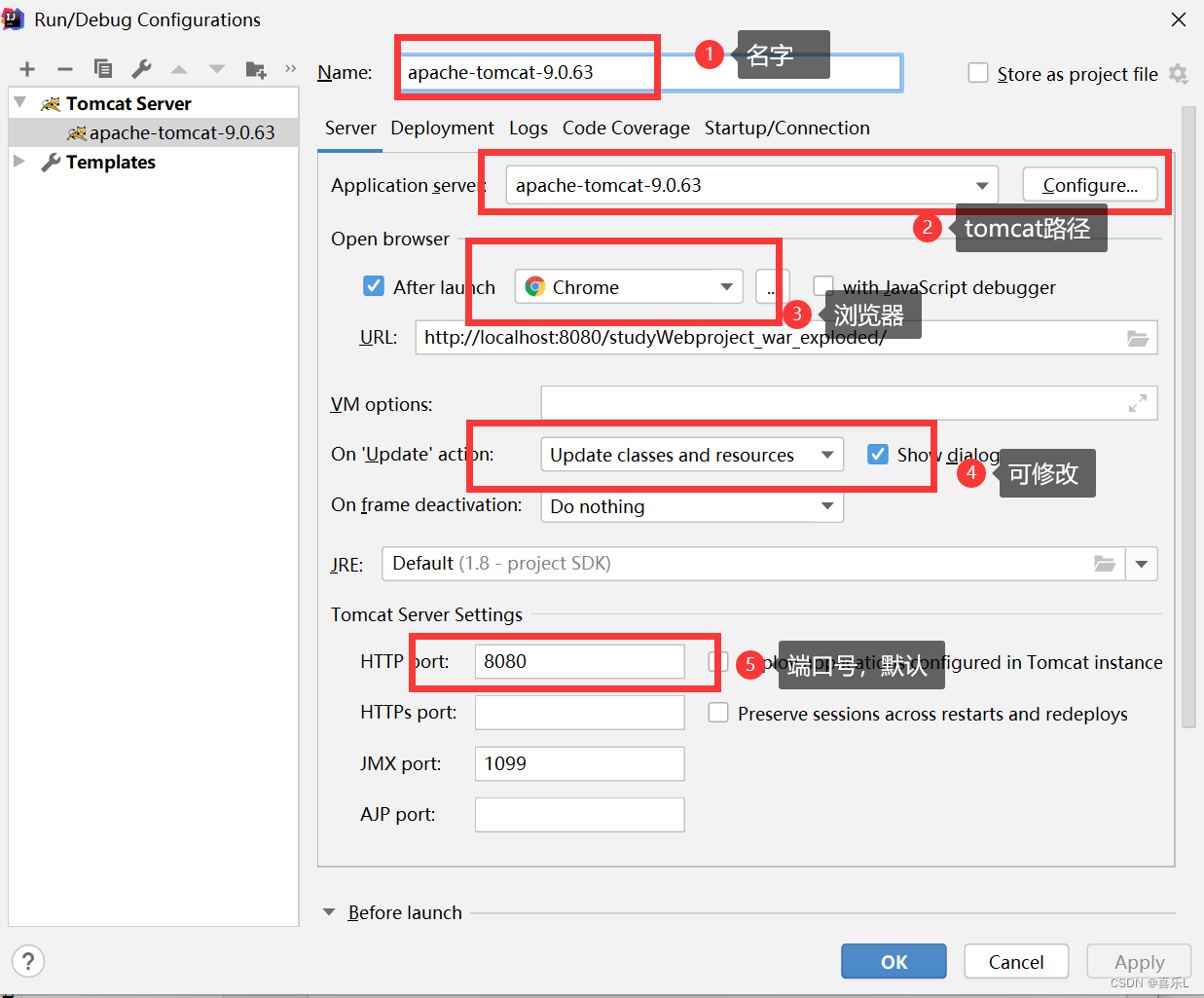The image size is (1204, 998).
Task: Click into the Name field
Action: tap(650, 73)
